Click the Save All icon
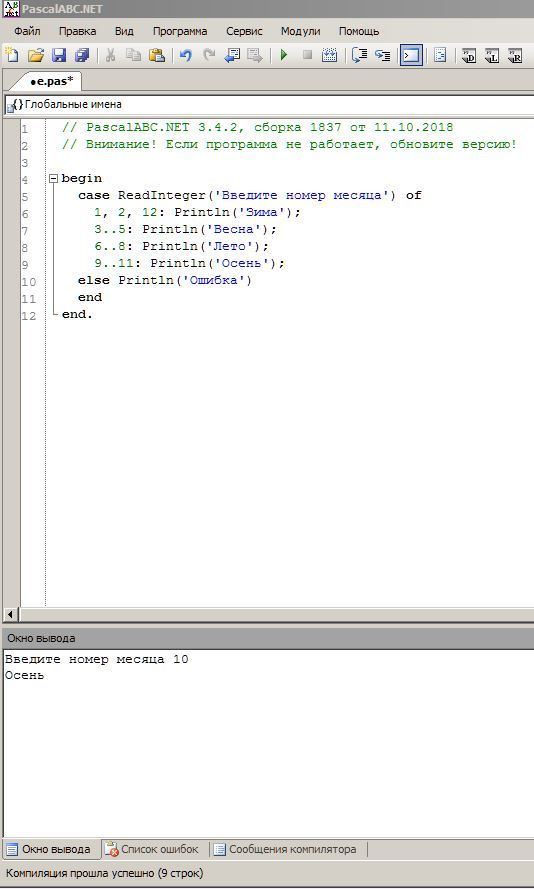 point(82,55)
